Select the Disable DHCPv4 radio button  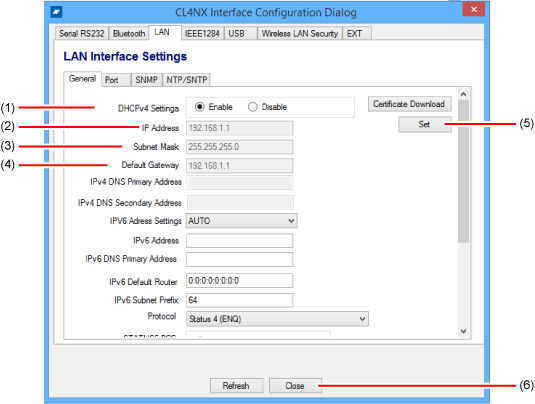252,107
